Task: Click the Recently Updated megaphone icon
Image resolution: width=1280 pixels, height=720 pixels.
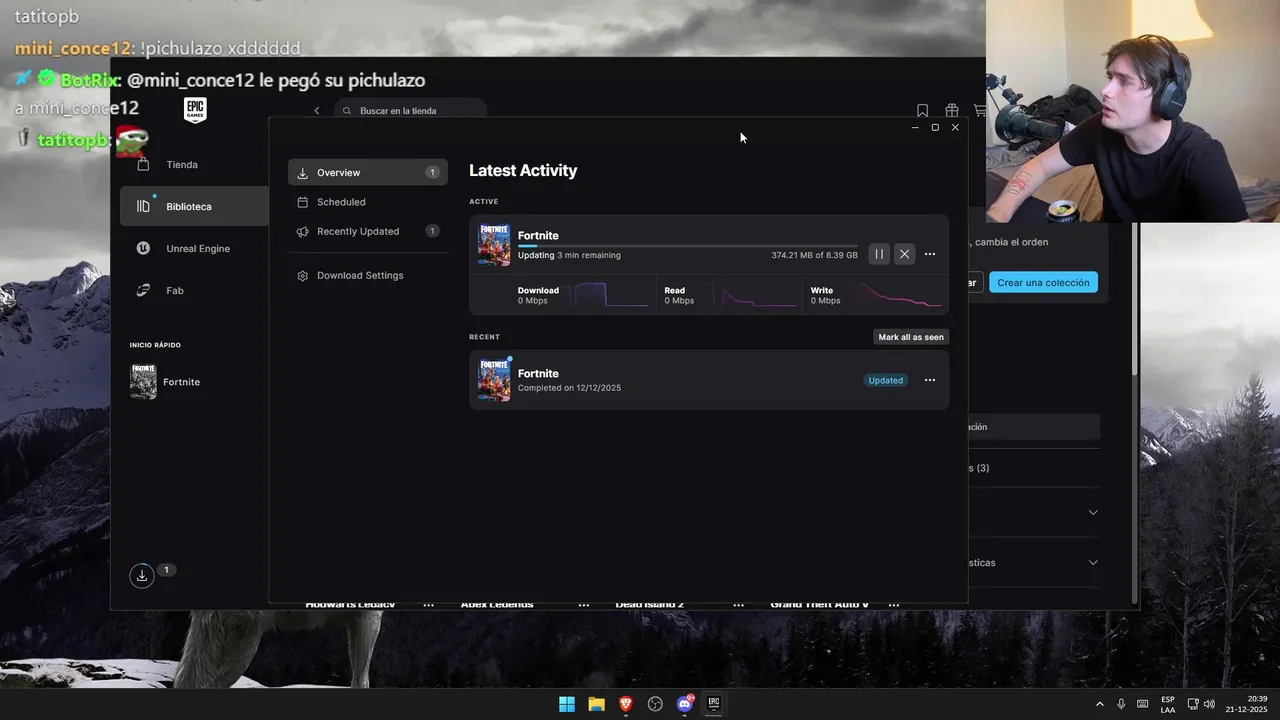Action: pos(303,231)
